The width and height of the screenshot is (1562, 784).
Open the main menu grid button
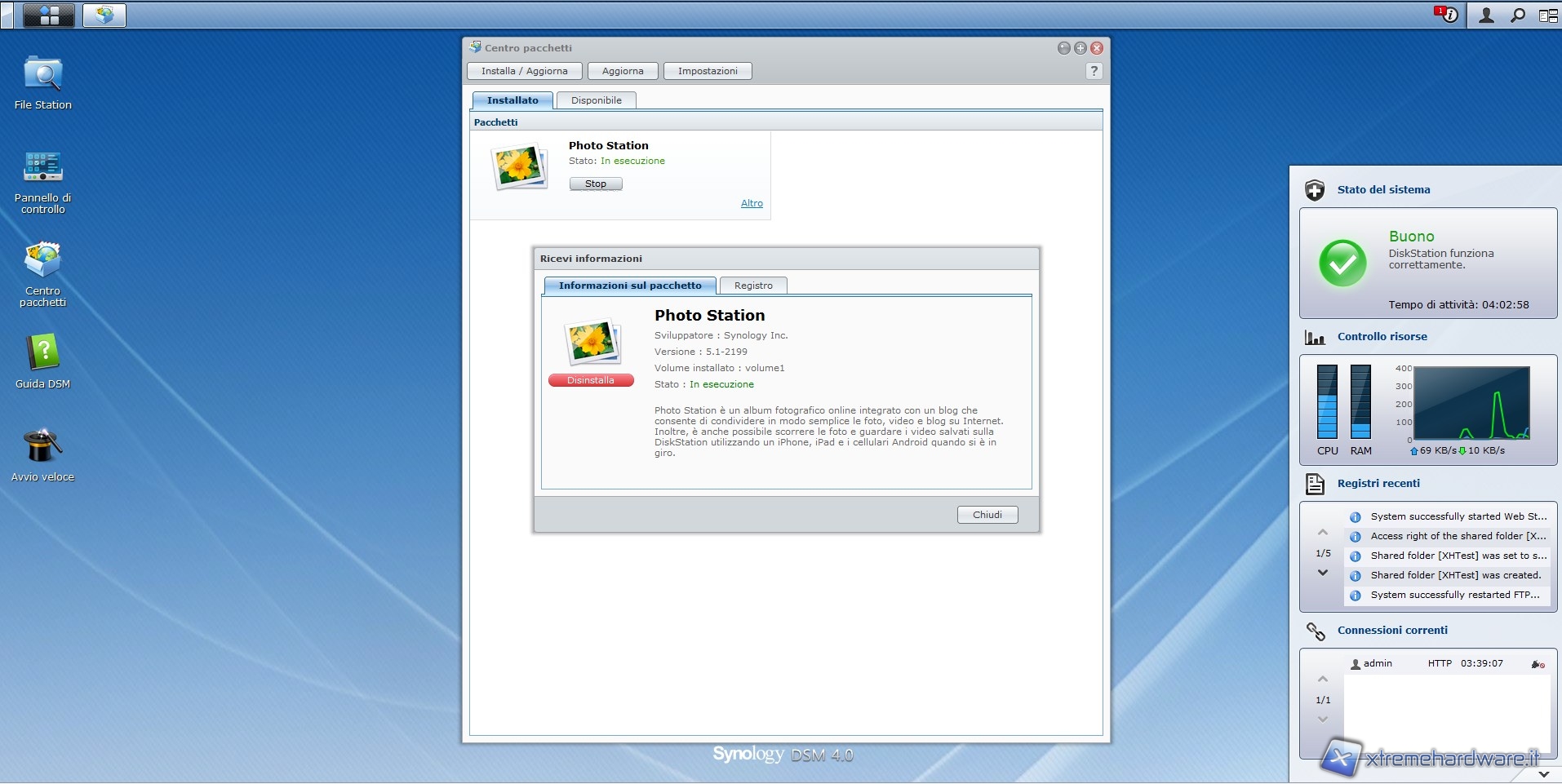tap(49, 15)
